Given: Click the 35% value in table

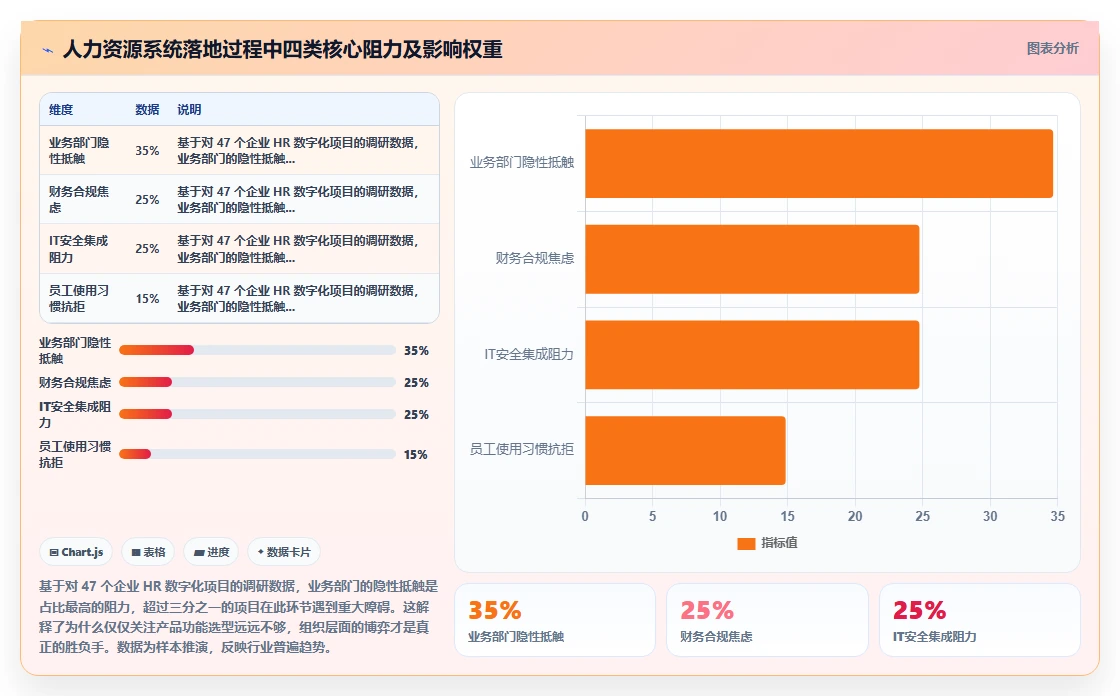Looking at the screenshot, I should tap(147, 150).
